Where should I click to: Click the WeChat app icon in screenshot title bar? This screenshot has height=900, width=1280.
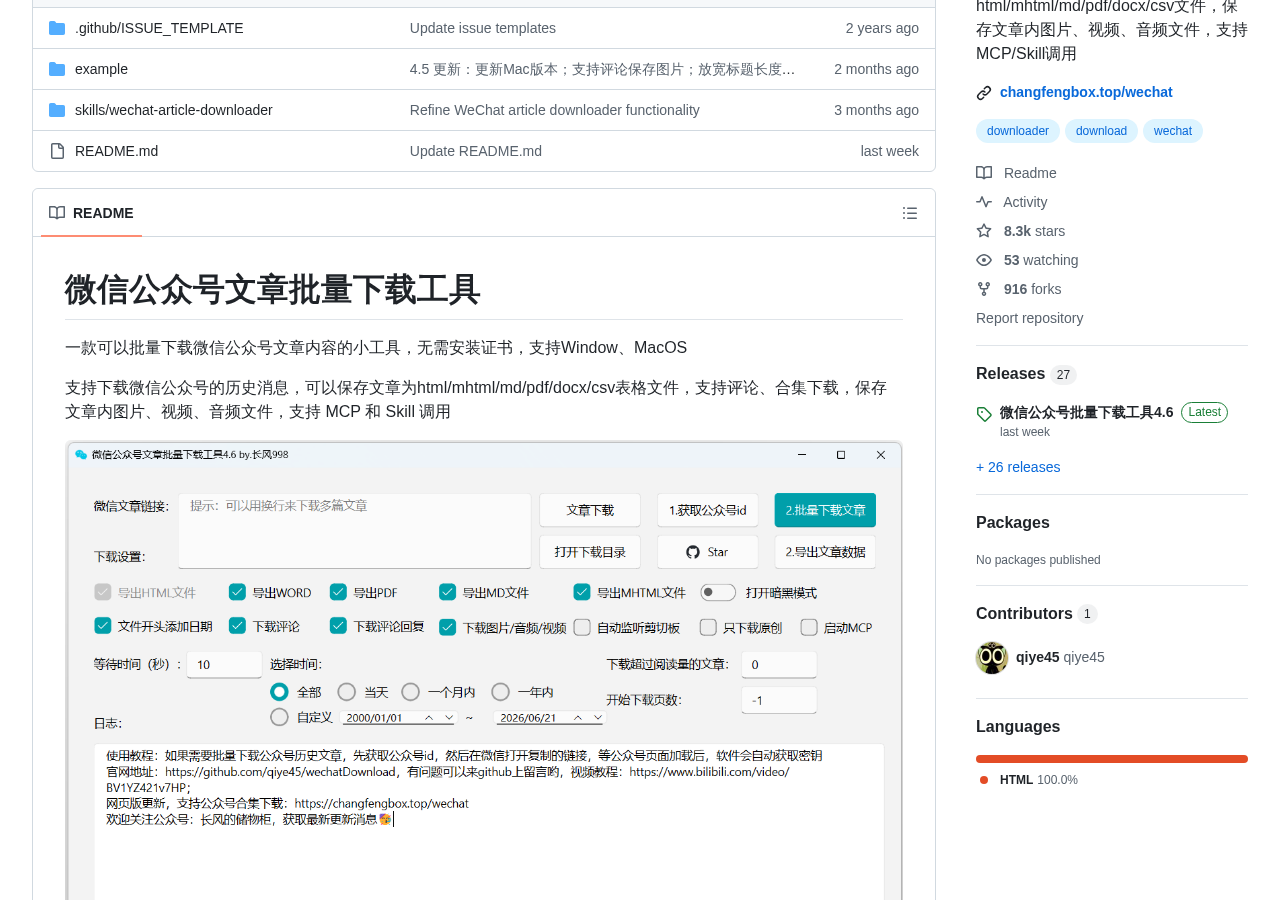pyautogui.click(x=81, y=454)
